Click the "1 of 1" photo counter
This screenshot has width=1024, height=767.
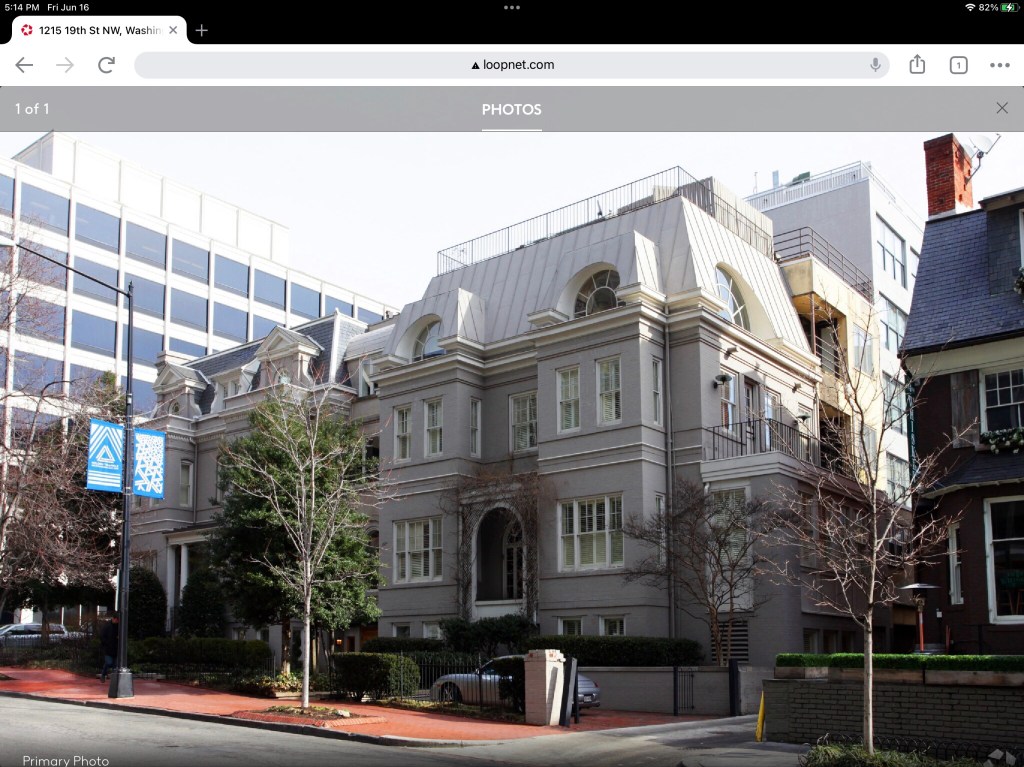coord(32,109)
